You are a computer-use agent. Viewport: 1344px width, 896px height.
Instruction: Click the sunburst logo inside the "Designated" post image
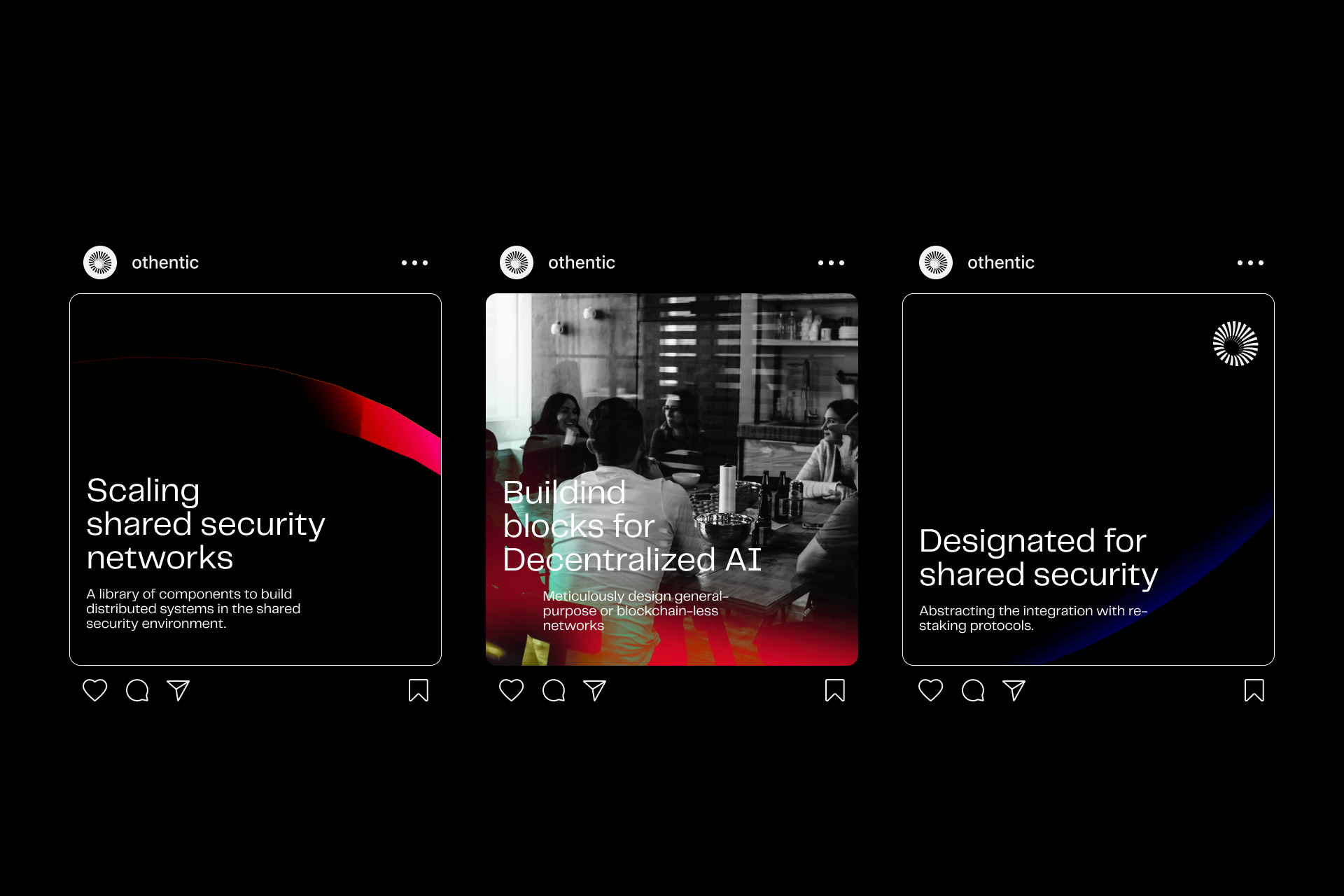click(1235, 344)
